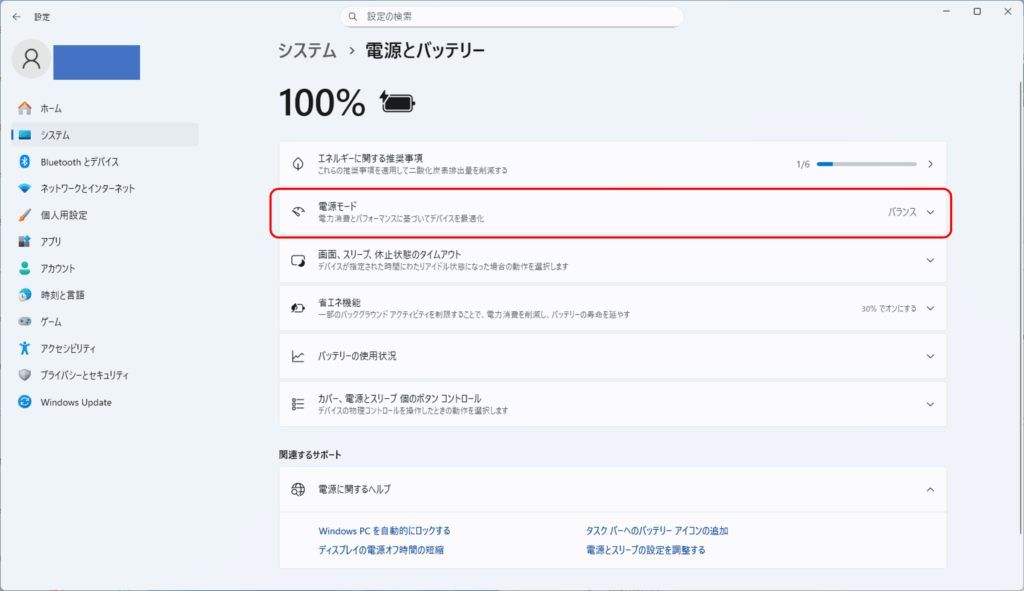Click the Bluetooth とデバイス icon in the sidebar
The image size is (1024, 591).
pyautogui.click(x=25, y=161)
